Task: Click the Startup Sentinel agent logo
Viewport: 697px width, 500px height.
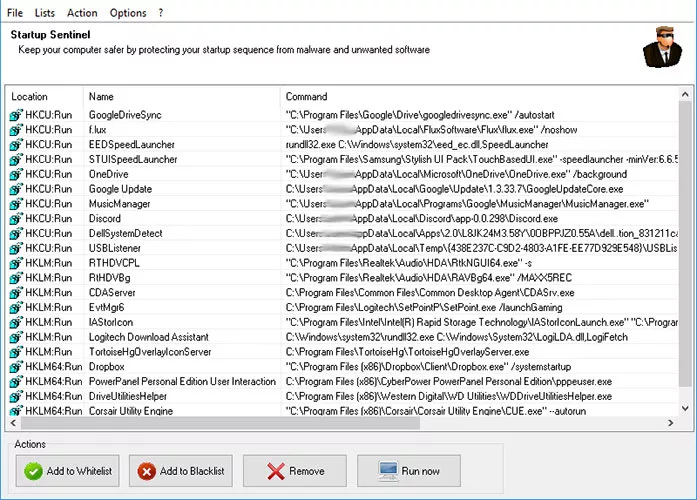Action: click(662, 47)
